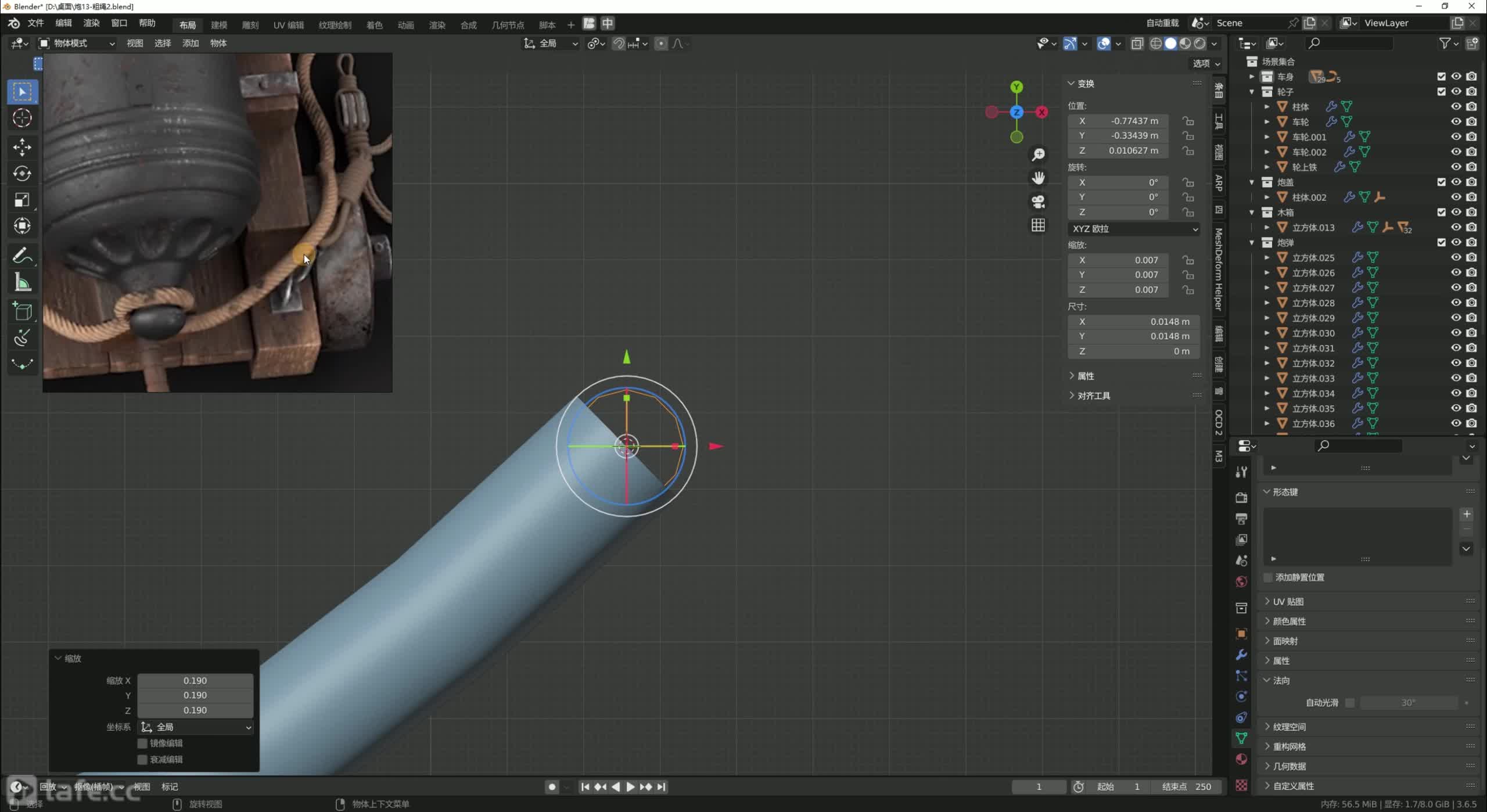Click the 尺寸 Y 0.0148 m field
The height and width of the screenshot is (812, 1487).
click(x=1134, y=336)
